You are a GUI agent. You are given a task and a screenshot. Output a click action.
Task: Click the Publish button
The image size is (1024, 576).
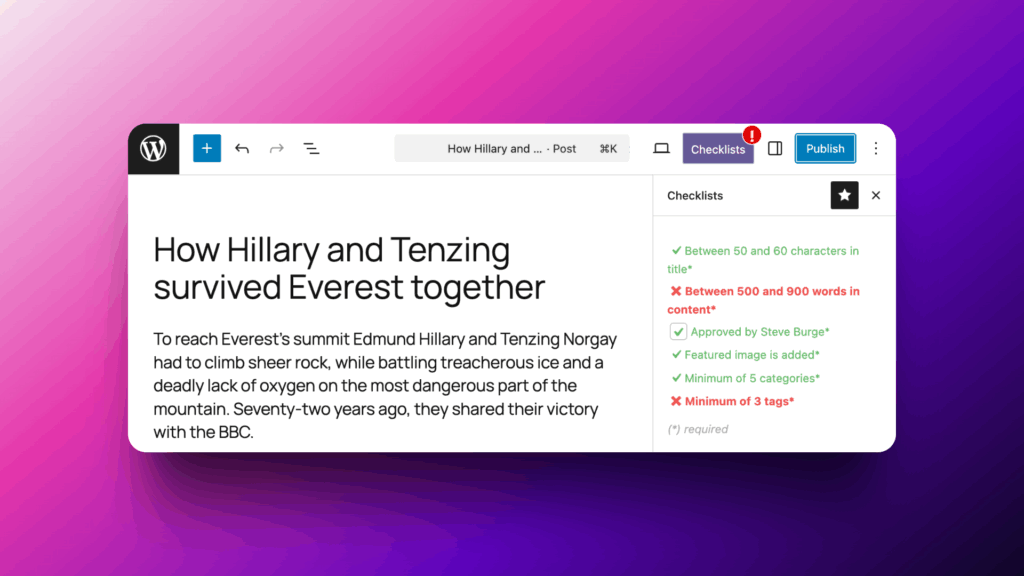click(x=825, y=149)
